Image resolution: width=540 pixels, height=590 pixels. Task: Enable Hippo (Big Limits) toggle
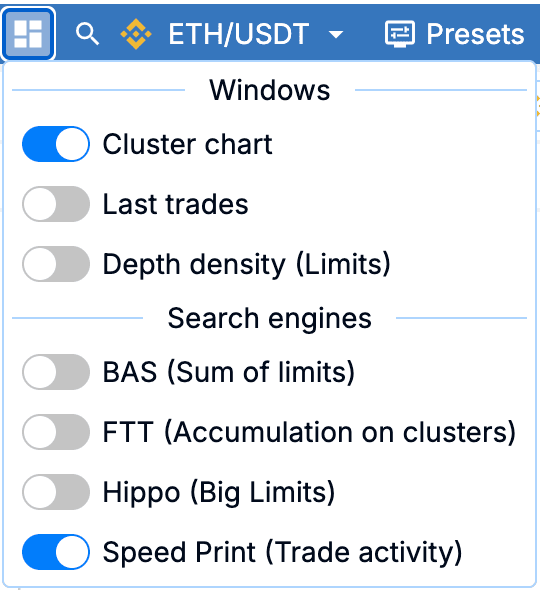(56, 492)
